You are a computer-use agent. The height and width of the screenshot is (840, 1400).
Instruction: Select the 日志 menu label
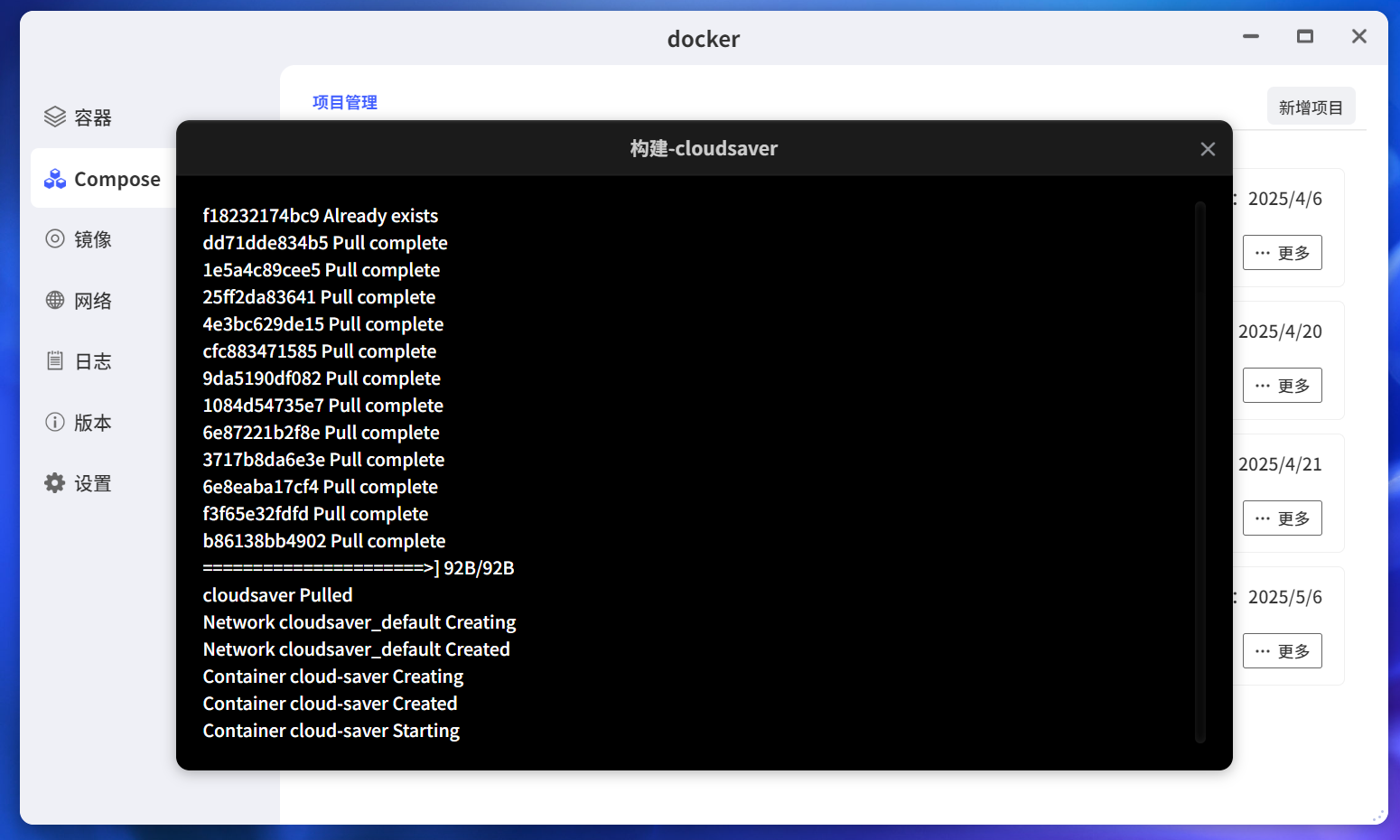pyautogui.click(x=93, y=361)
